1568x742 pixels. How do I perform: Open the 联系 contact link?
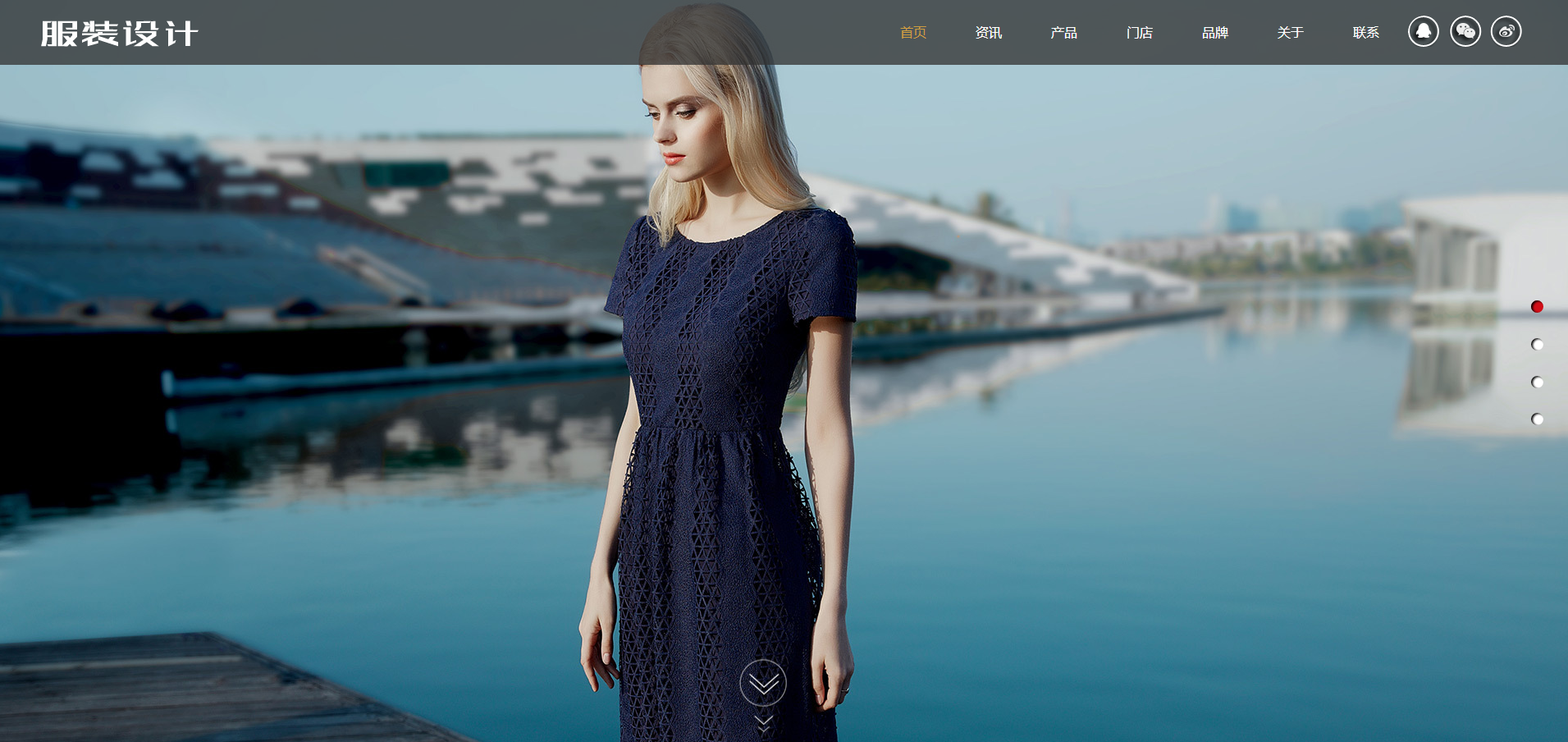(1365, 33)
